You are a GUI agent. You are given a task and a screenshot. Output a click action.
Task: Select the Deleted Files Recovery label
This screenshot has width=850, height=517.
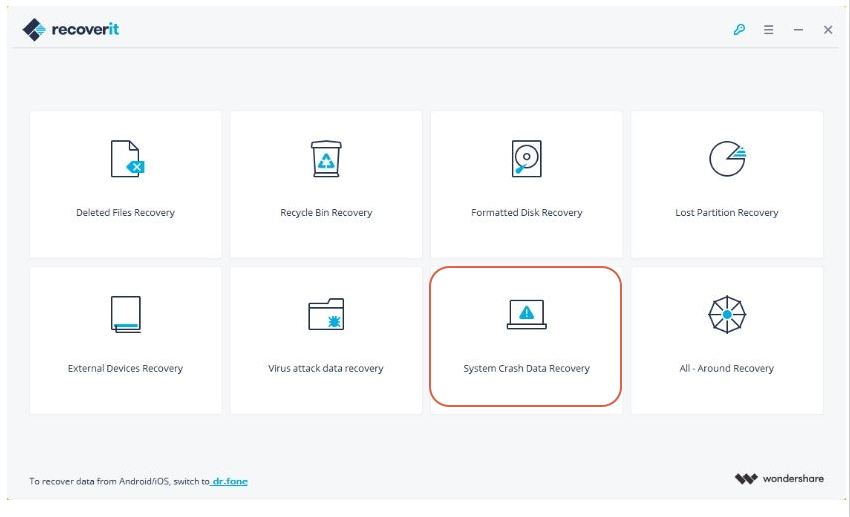125,212
